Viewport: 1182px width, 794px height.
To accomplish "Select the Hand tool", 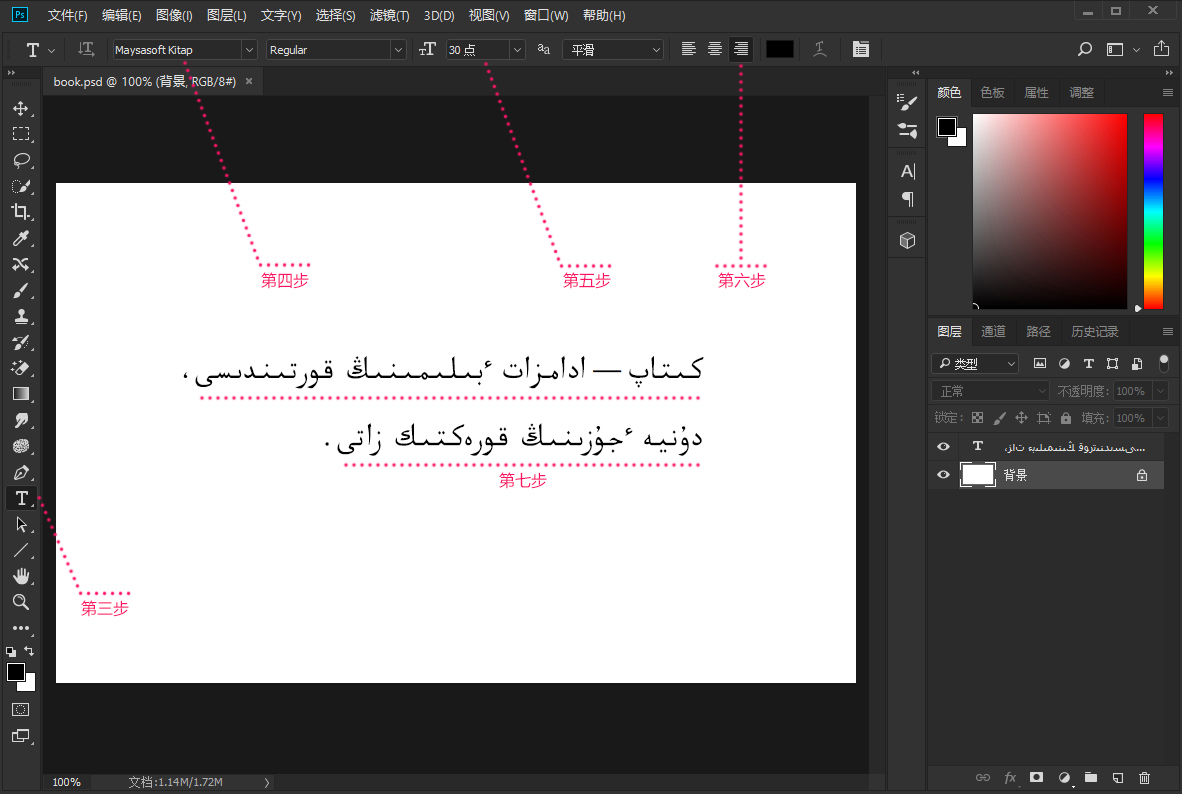I will click(21, 576).
